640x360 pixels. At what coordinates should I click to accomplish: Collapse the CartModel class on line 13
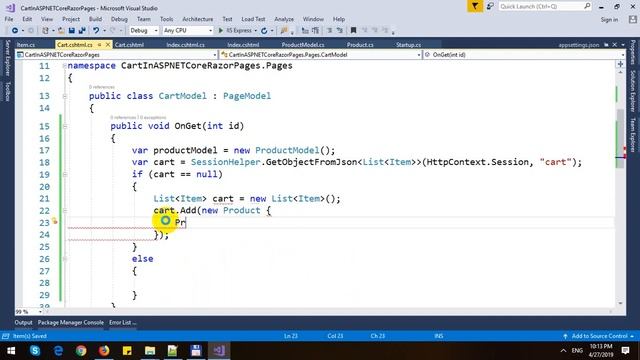coord(64,96)
